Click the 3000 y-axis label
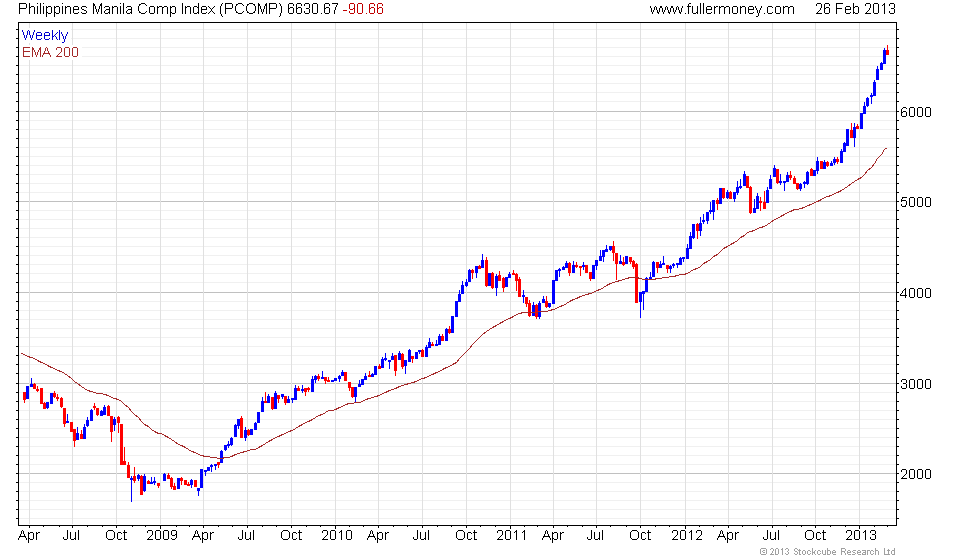980x560 pixels. pos(916,384)
